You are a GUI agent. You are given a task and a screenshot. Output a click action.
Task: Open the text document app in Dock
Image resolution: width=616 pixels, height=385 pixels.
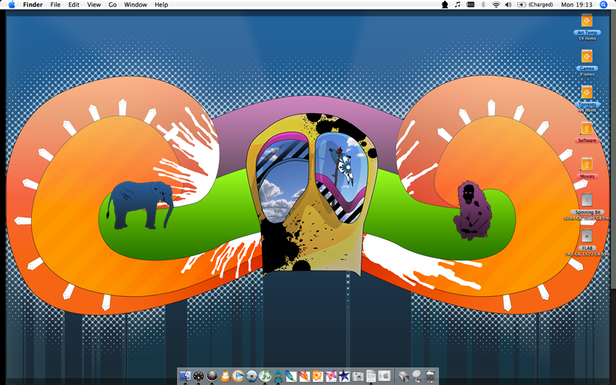click(x=371, y=376)
